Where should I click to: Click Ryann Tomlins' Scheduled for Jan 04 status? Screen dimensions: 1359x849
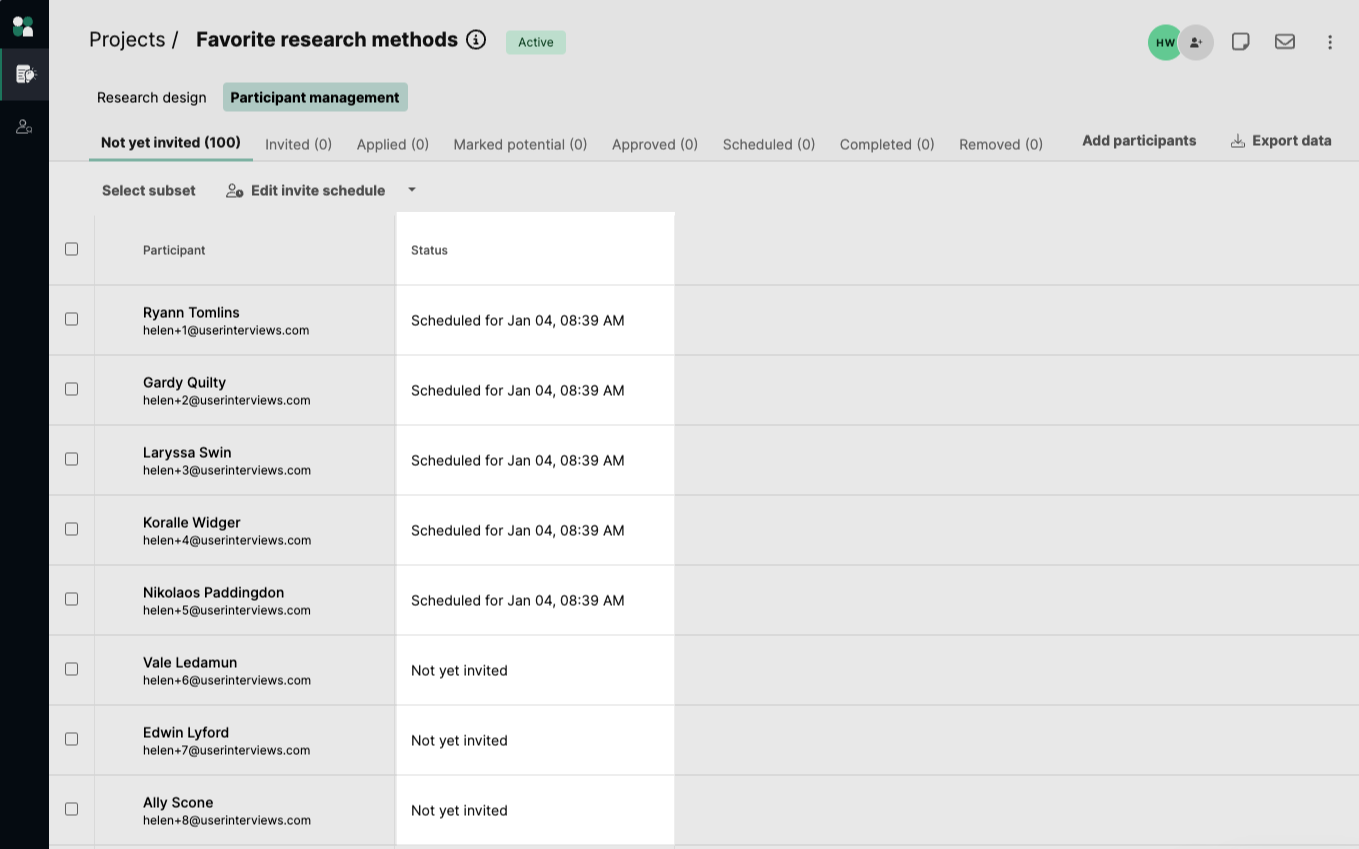coord(518,320)
